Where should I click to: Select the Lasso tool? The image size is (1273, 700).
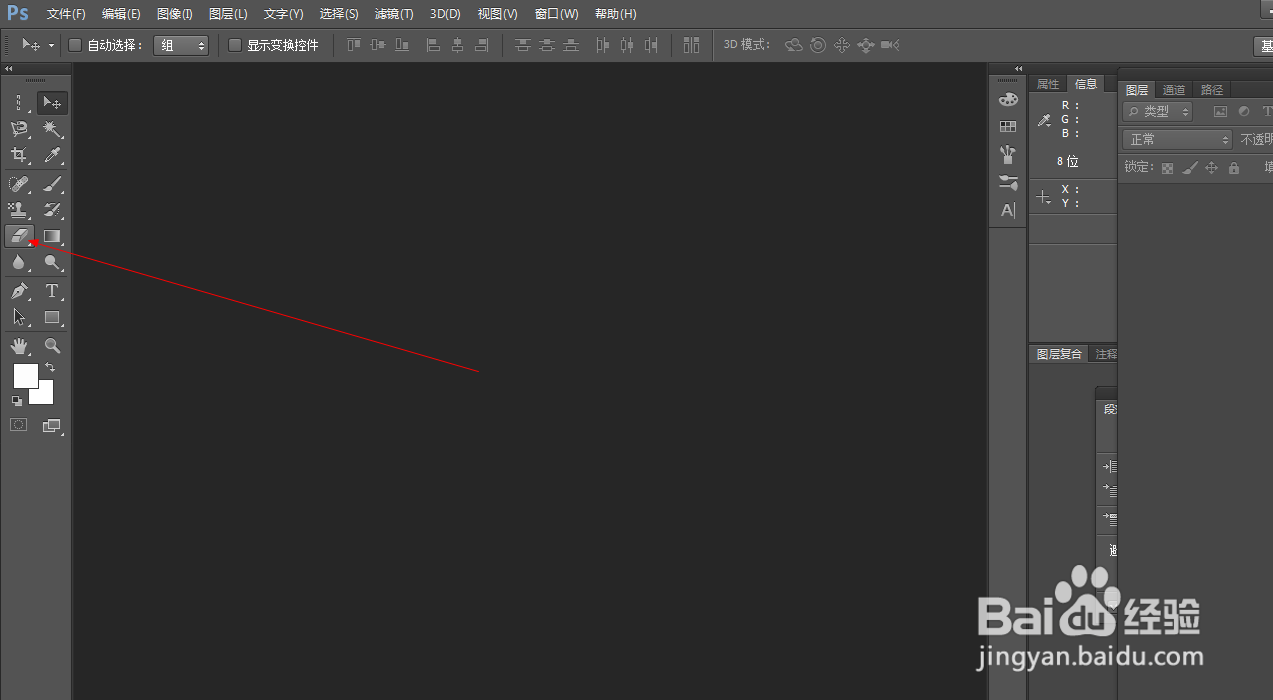pyautogui.click(x=18, y=129)
